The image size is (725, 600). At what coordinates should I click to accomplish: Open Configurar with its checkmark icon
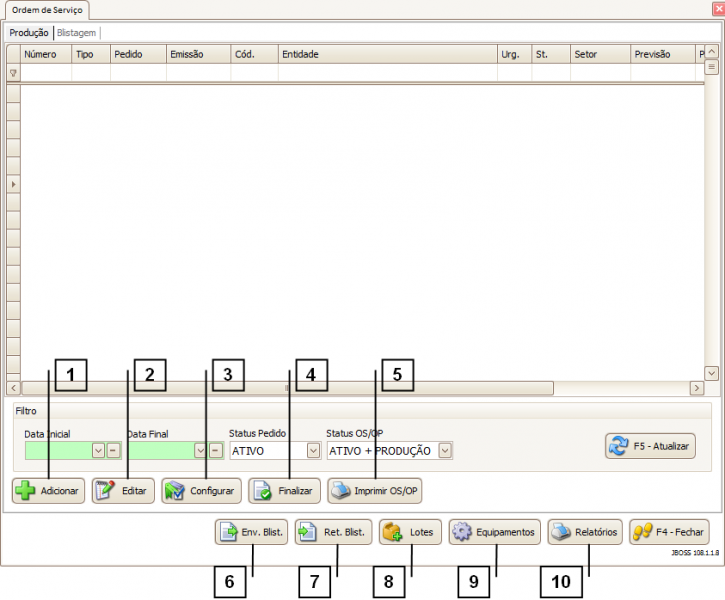click(x=175, y=491)
